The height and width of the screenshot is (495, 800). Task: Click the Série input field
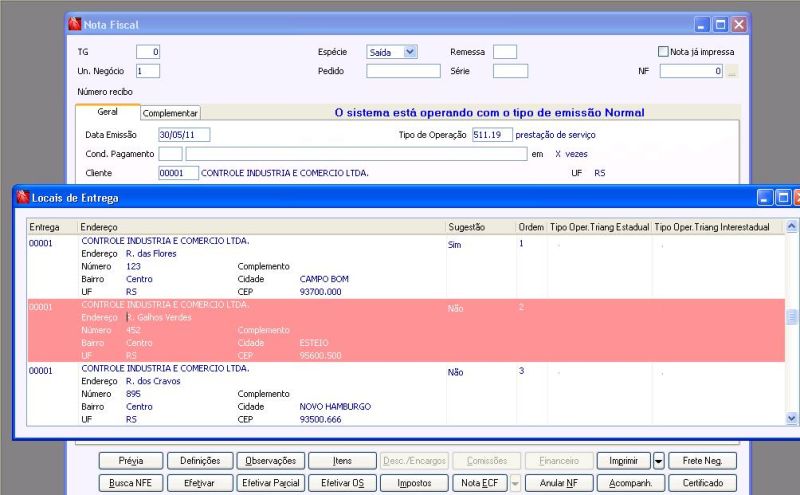(x=510, y=71)
